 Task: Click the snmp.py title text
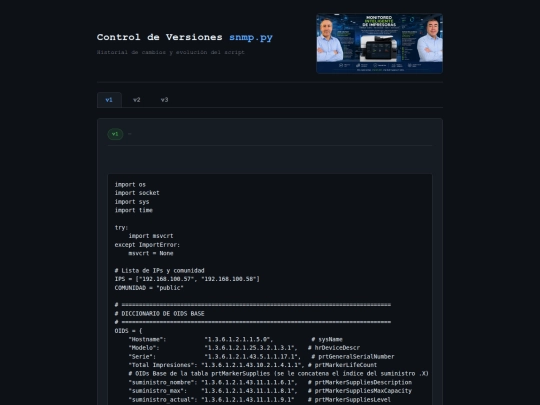point(251,37)
